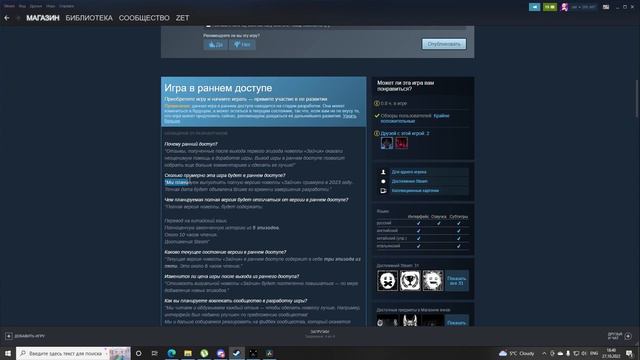
Task: Click the green notifications mail icon
Action: click(550, 7)
